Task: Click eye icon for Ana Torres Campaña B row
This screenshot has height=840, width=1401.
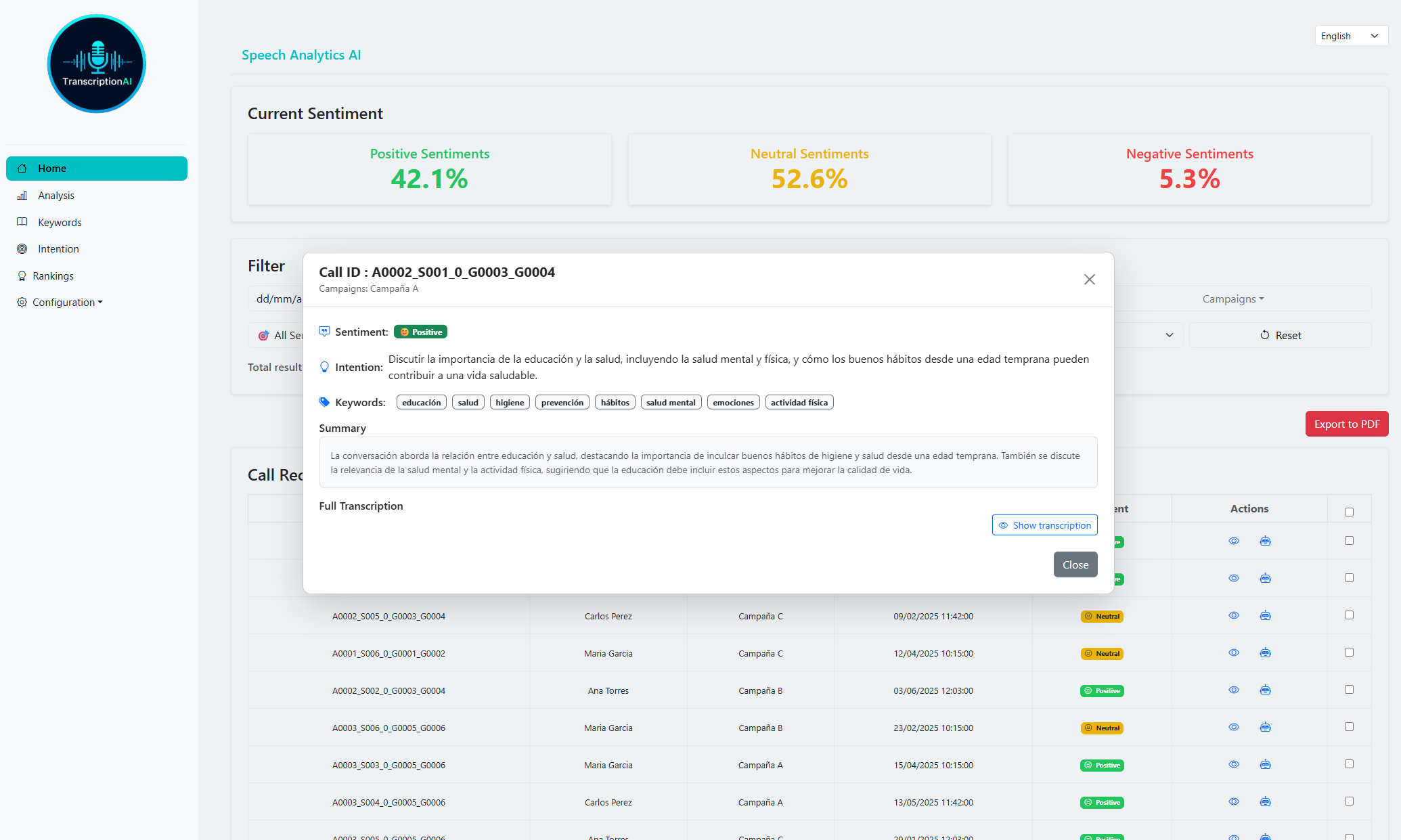Action: [x=1234, y=690]
